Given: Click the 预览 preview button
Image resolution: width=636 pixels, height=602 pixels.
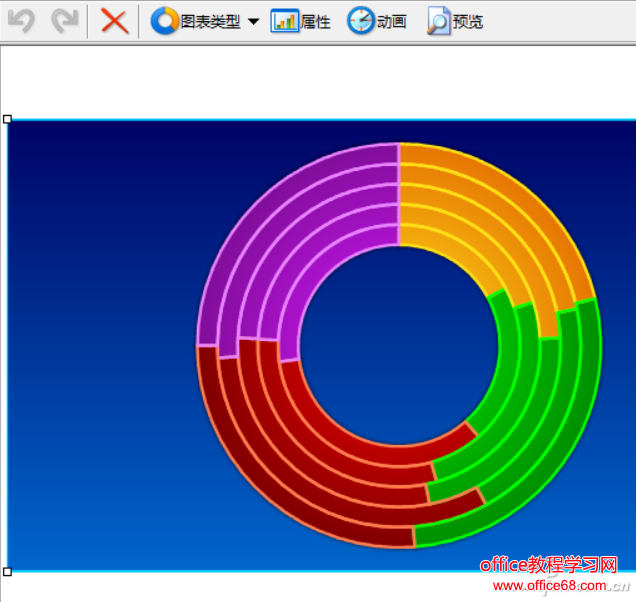Looking at the screenshot, I should point(455,21).
